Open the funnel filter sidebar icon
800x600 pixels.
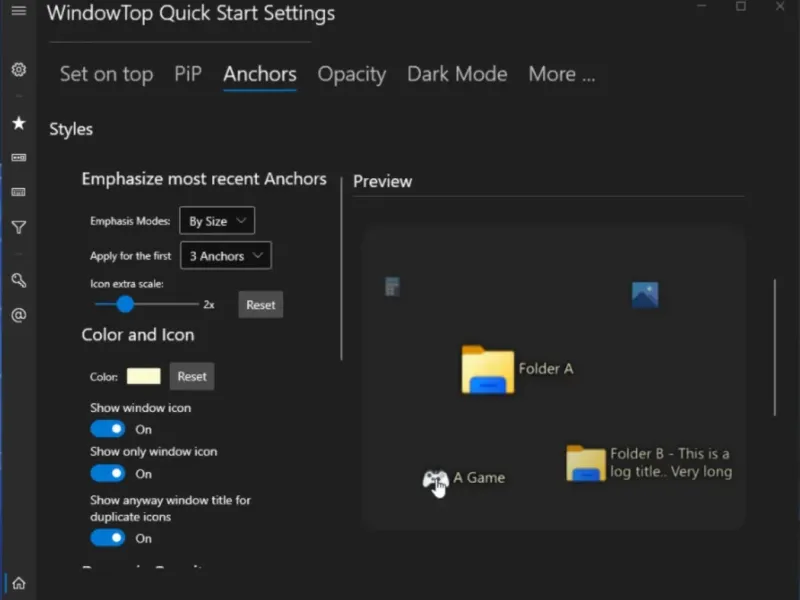tap(18, 228)
